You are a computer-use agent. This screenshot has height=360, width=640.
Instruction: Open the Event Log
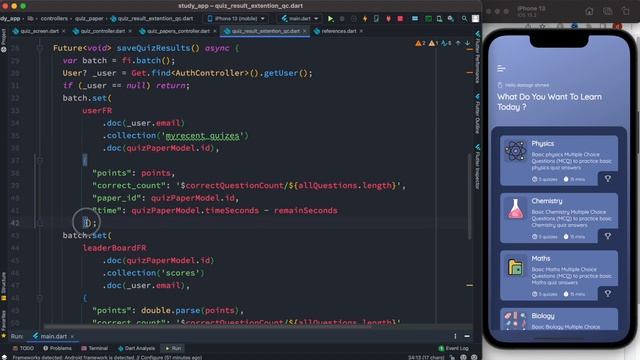[453, 348]
